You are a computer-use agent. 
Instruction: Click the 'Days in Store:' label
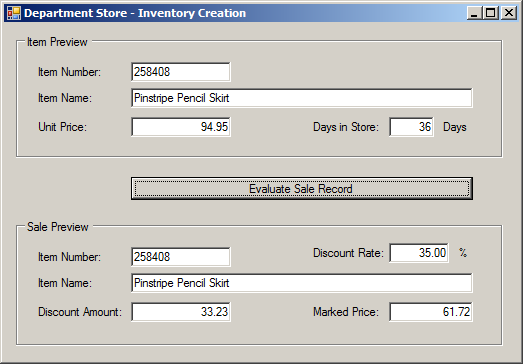[x=346, y=127]
